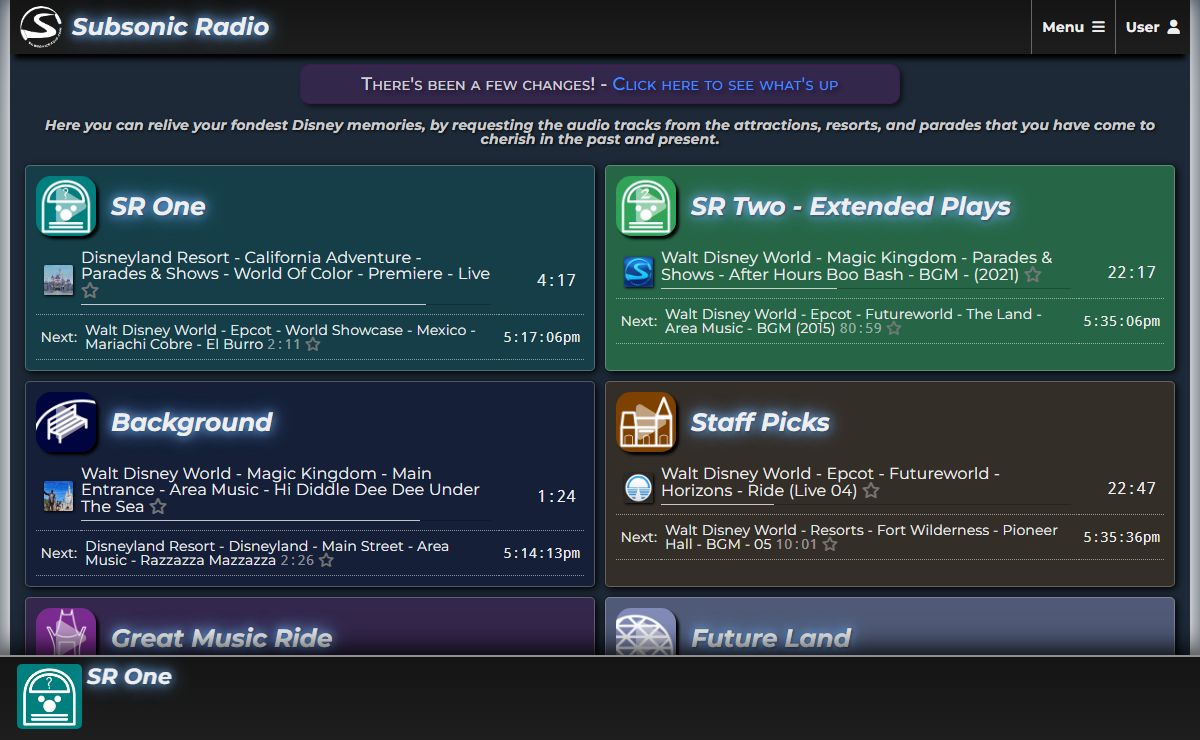The width and height of the screenshot is (1200, 740).
Task: Select the SR Two - Extended Plays title
Action: point(851,207)
